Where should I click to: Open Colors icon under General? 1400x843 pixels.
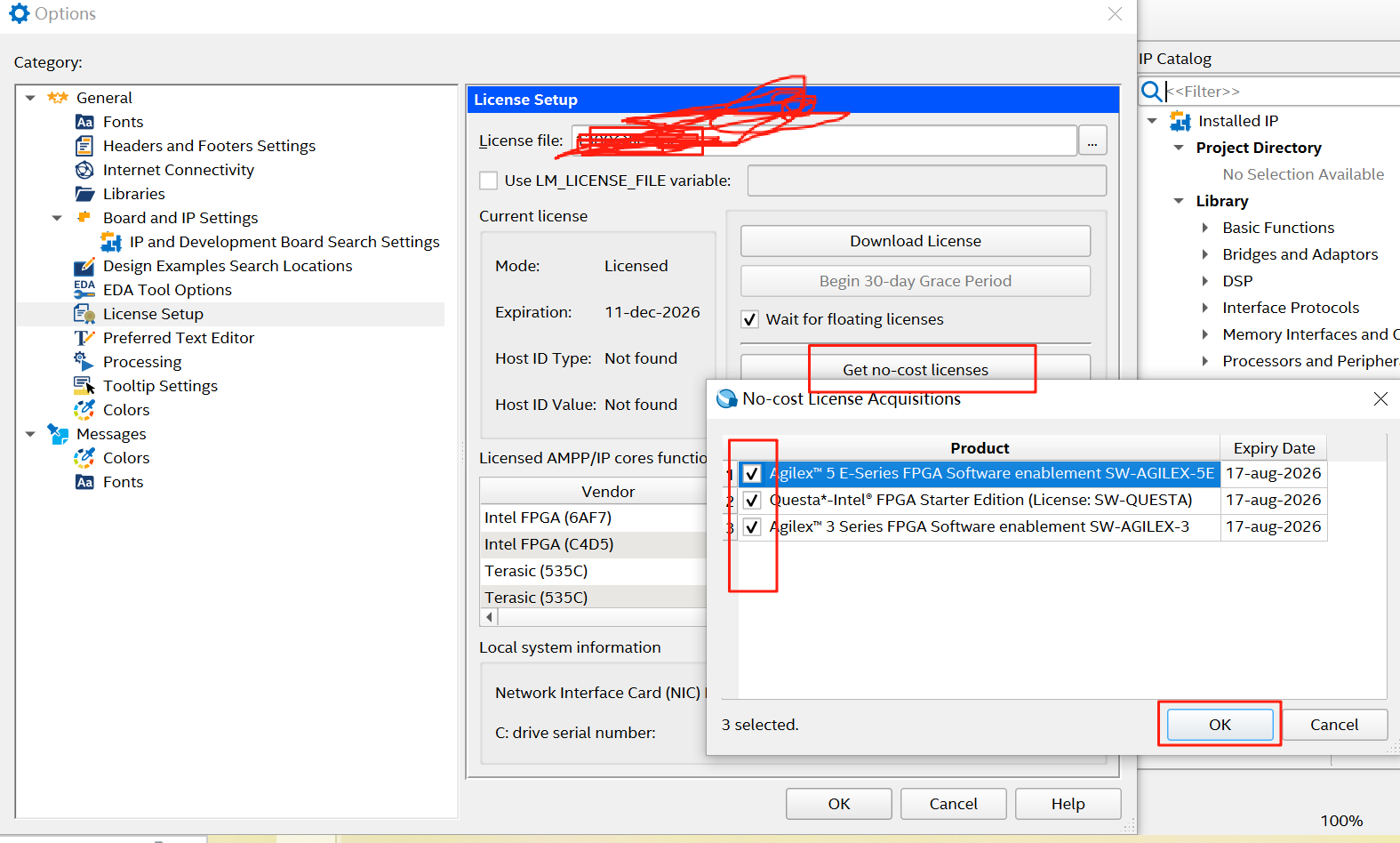84,410
